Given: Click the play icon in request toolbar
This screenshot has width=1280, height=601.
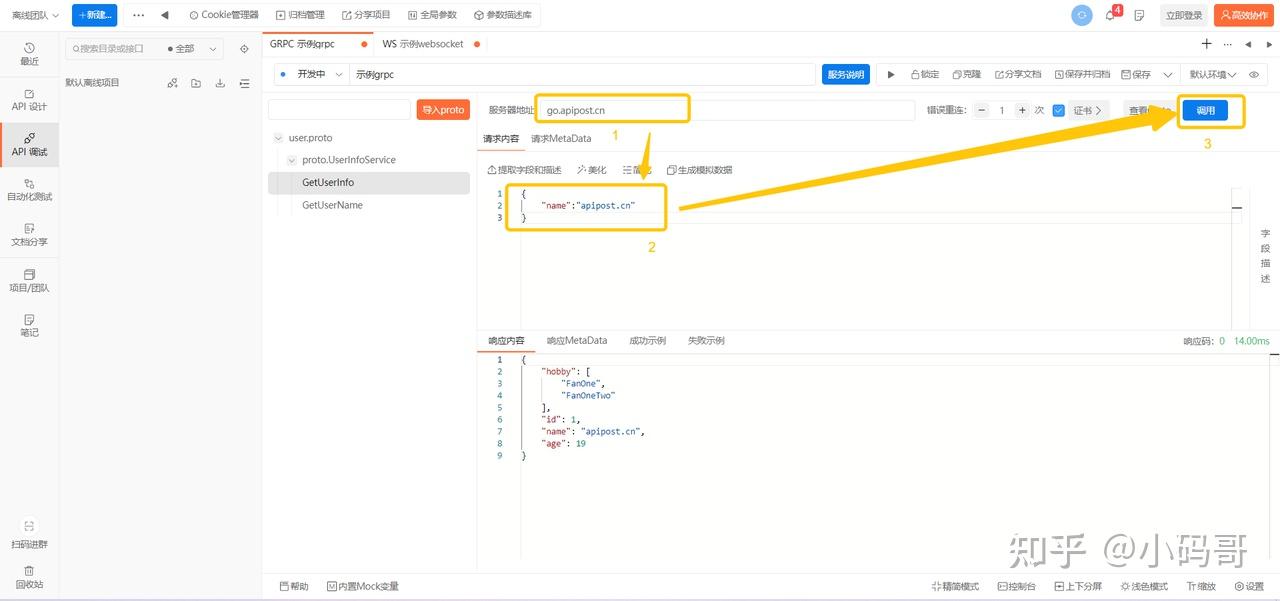Looking at the screenshot, I should tap(891, 75).
